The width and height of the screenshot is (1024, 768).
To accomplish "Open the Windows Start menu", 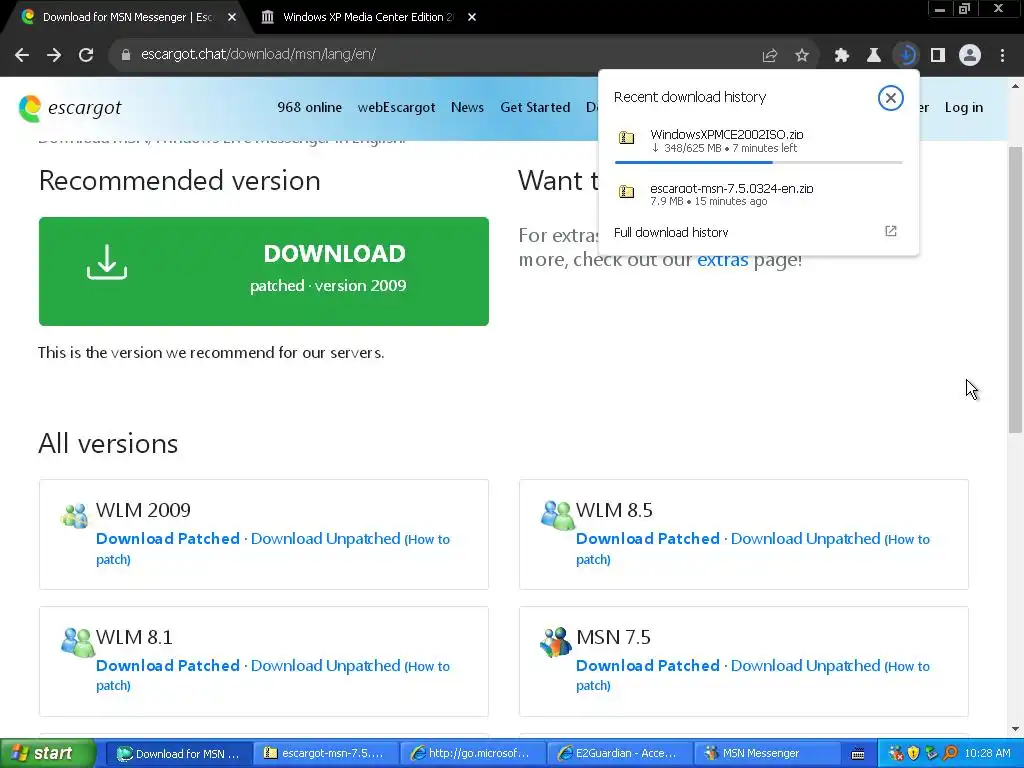I will (x=47, y=753).
